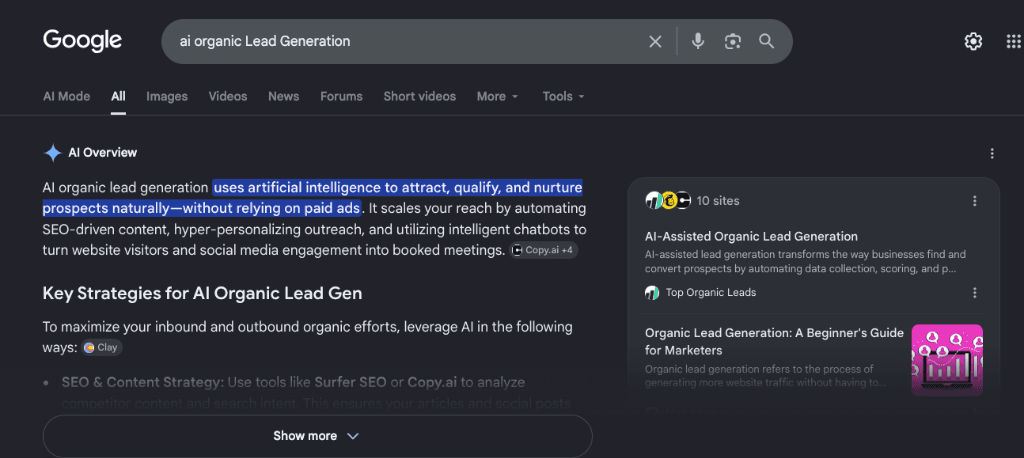
Task: Clear the search box with X icon
Action: (655, 42)
